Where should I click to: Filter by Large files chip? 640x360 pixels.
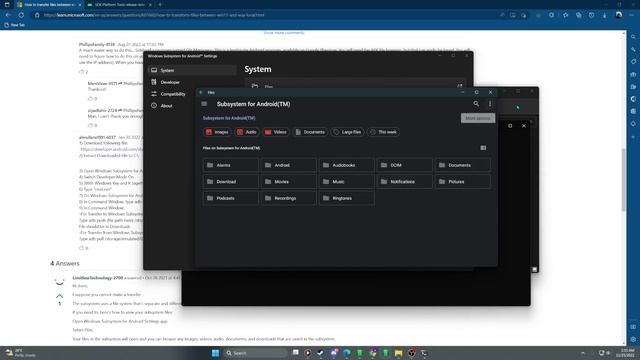(347, 132)
